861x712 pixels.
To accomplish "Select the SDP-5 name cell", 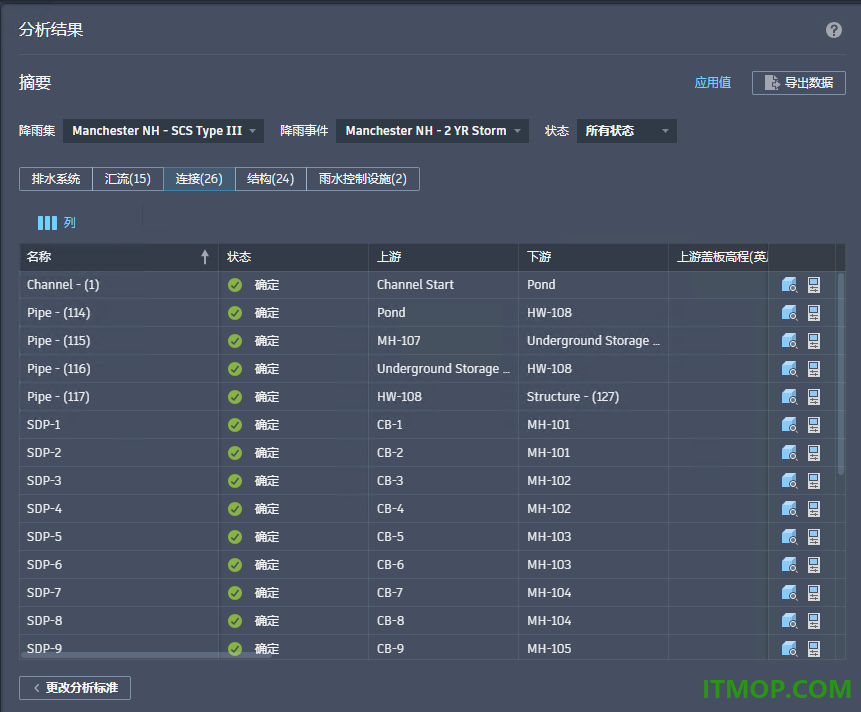I will [119, 537].
